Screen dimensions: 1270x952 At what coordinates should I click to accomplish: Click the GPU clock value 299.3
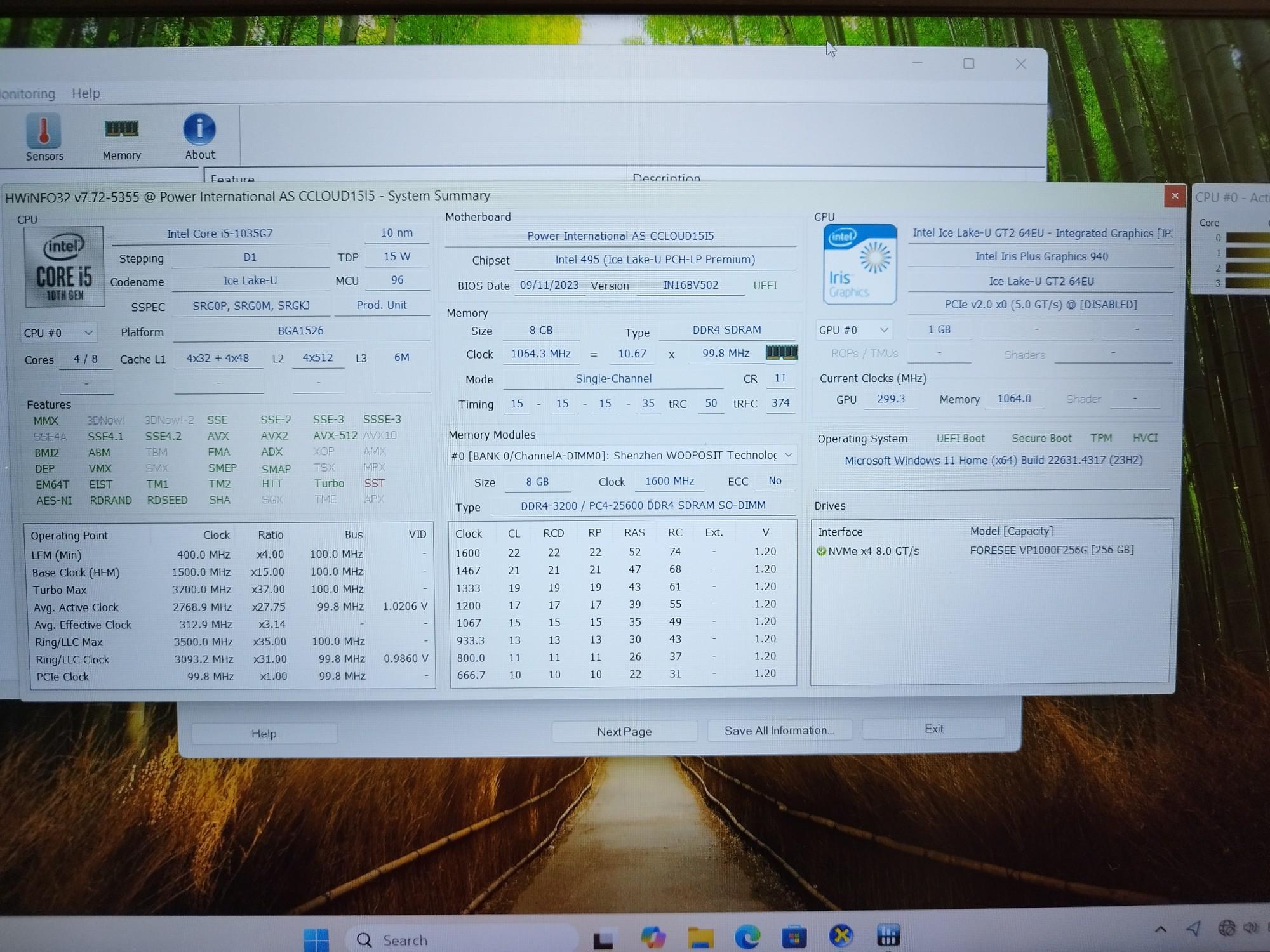tap(891, 399)
